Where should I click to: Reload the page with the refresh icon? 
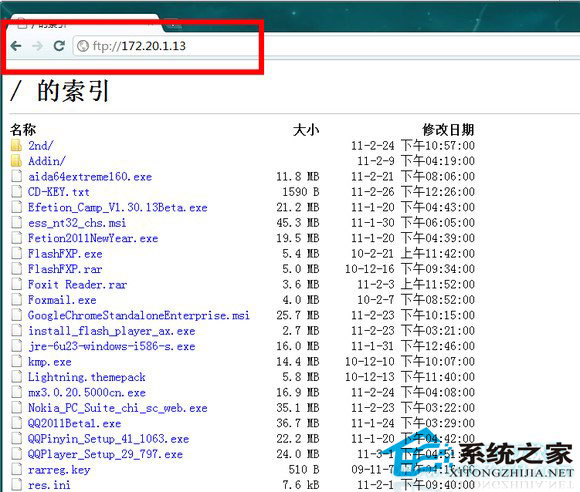(x=59, y=46)
